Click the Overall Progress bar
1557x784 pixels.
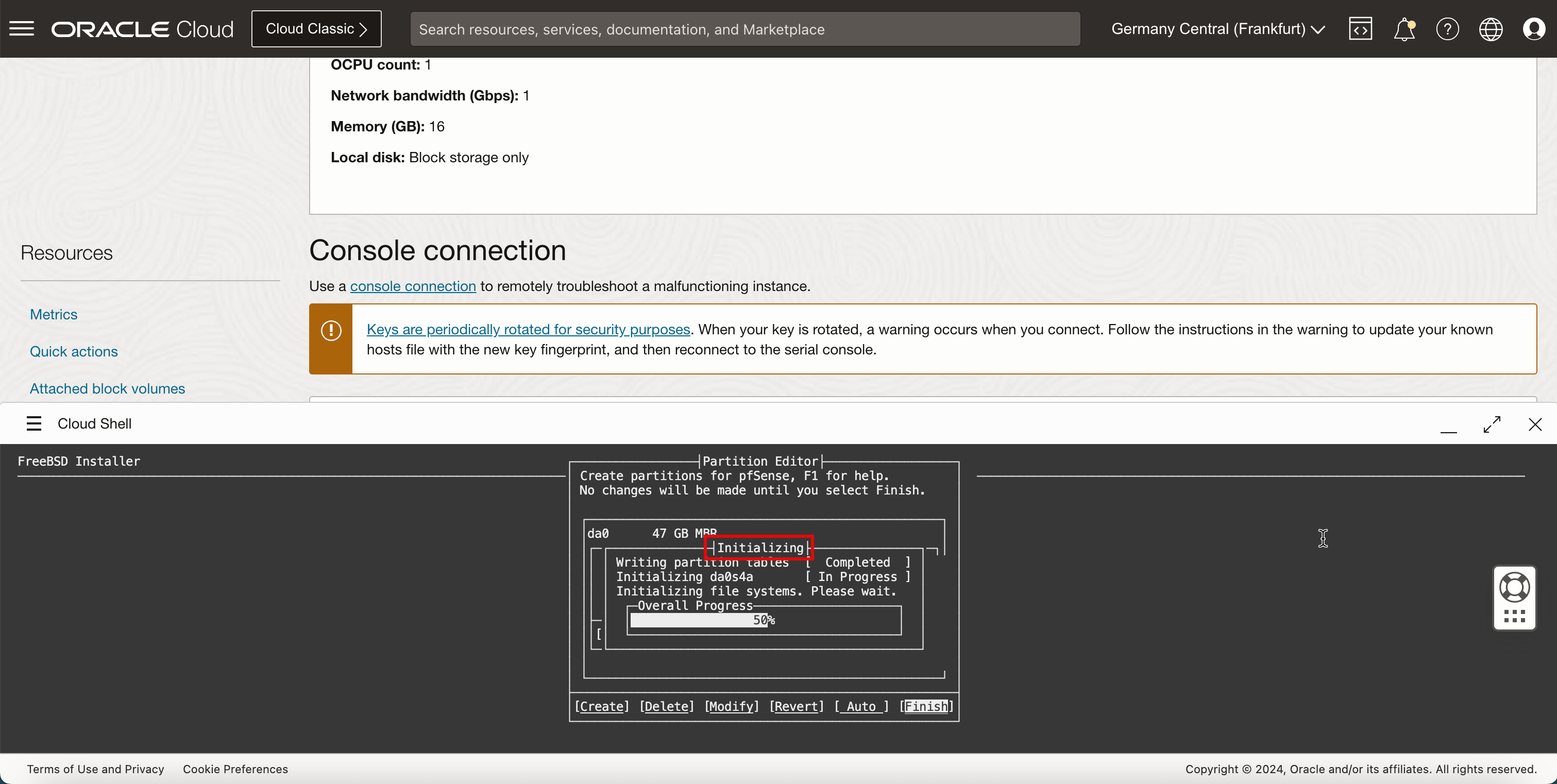pos(764,620)
